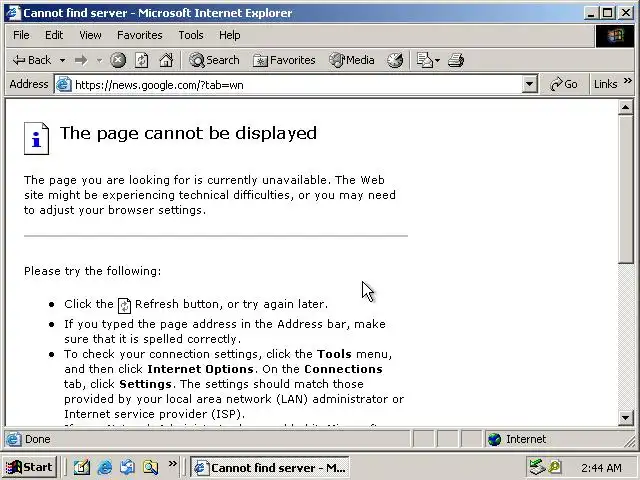Open the View menu
The image size is (640, 480).
[90, 35]
